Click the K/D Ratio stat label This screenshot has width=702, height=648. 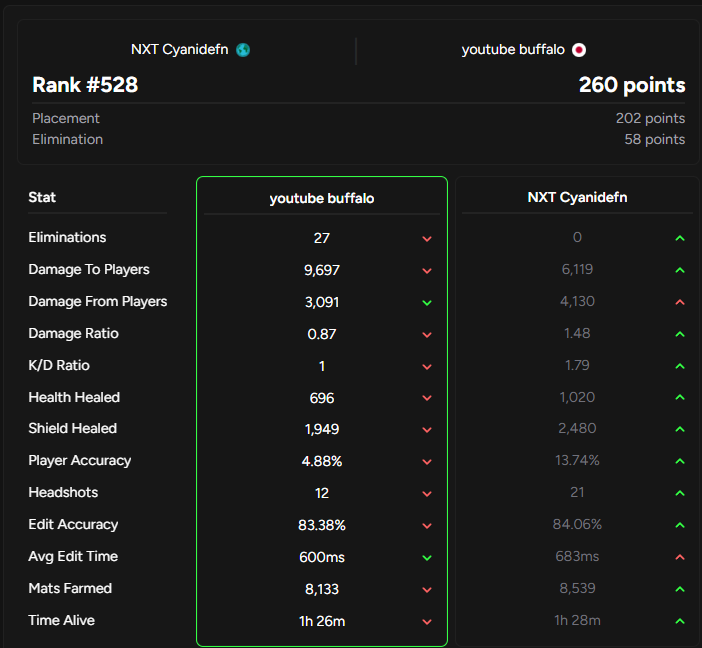[x=59, y=365]
